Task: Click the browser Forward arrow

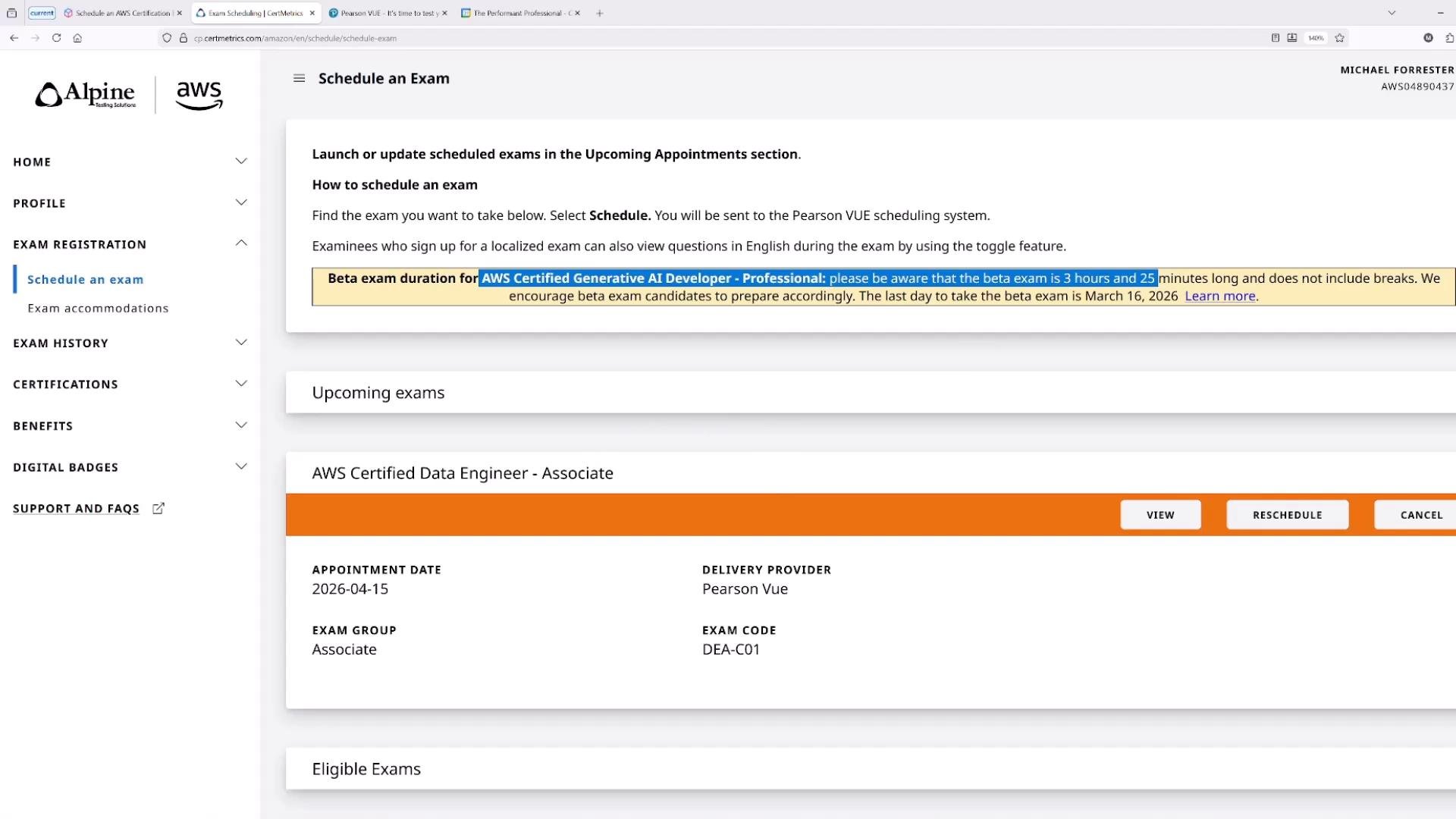Action: 35,38
